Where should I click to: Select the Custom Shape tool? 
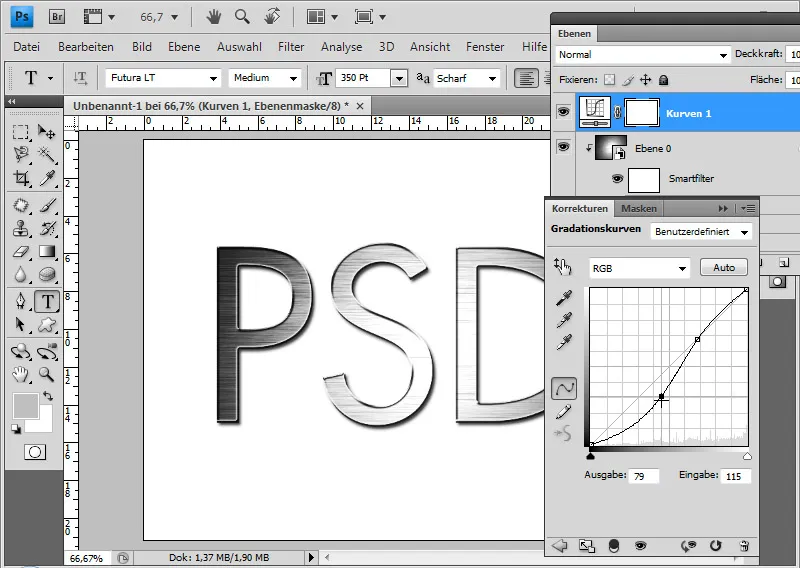point(47,324)
